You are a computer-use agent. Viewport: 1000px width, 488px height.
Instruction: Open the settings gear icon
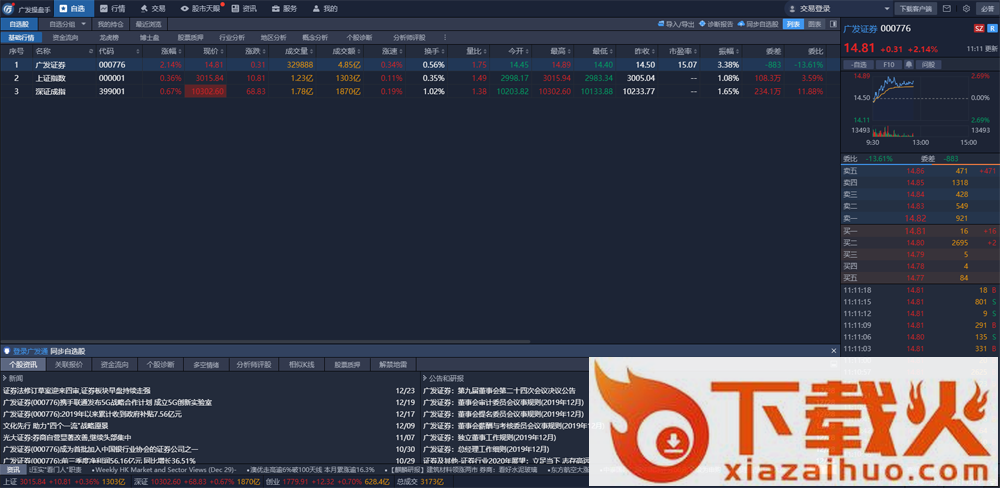coord(966,9)
